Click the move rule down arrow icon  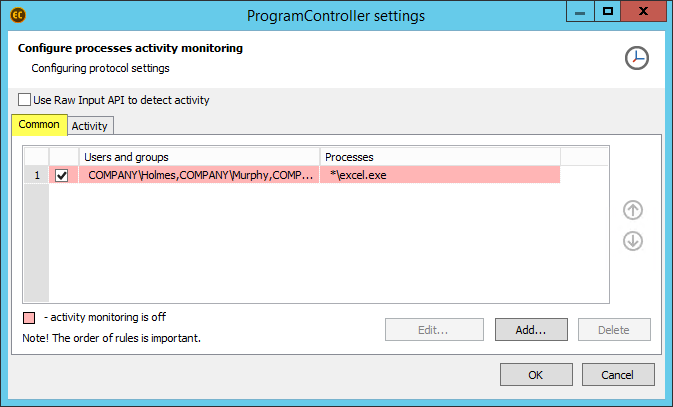click(x=633, y=241)
